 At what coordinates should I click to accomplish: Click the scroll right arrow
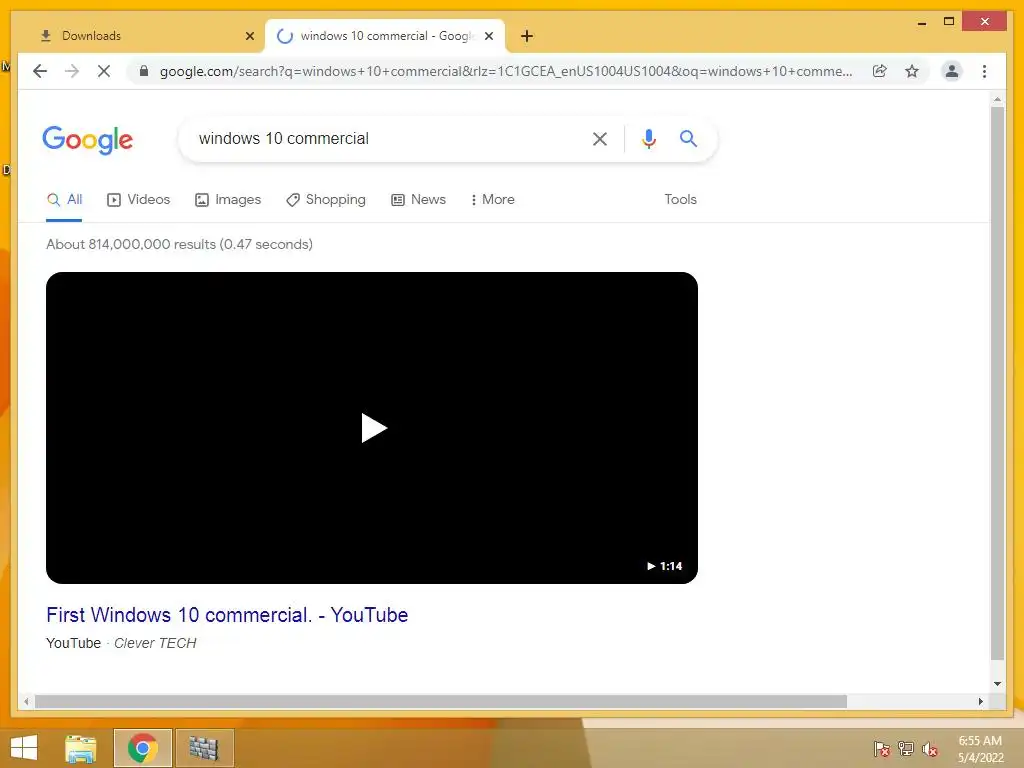click(980, 701)
